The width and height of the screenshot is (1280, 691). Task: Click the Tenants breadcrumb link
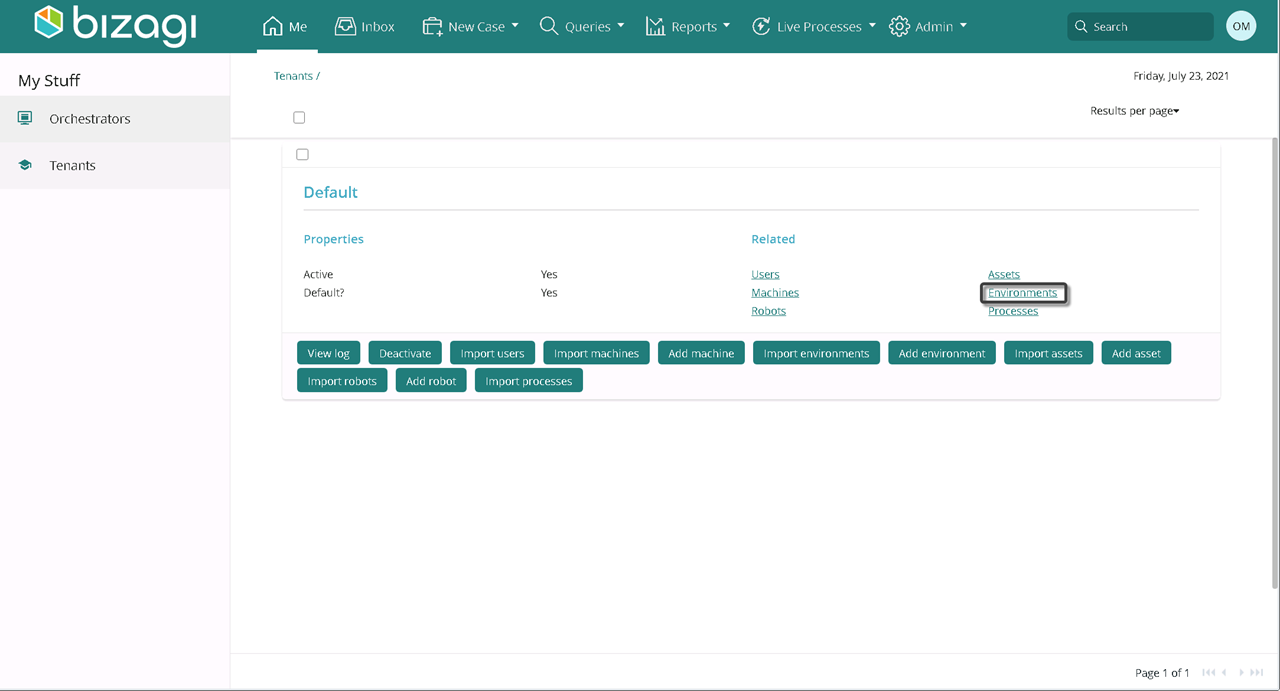293,76
